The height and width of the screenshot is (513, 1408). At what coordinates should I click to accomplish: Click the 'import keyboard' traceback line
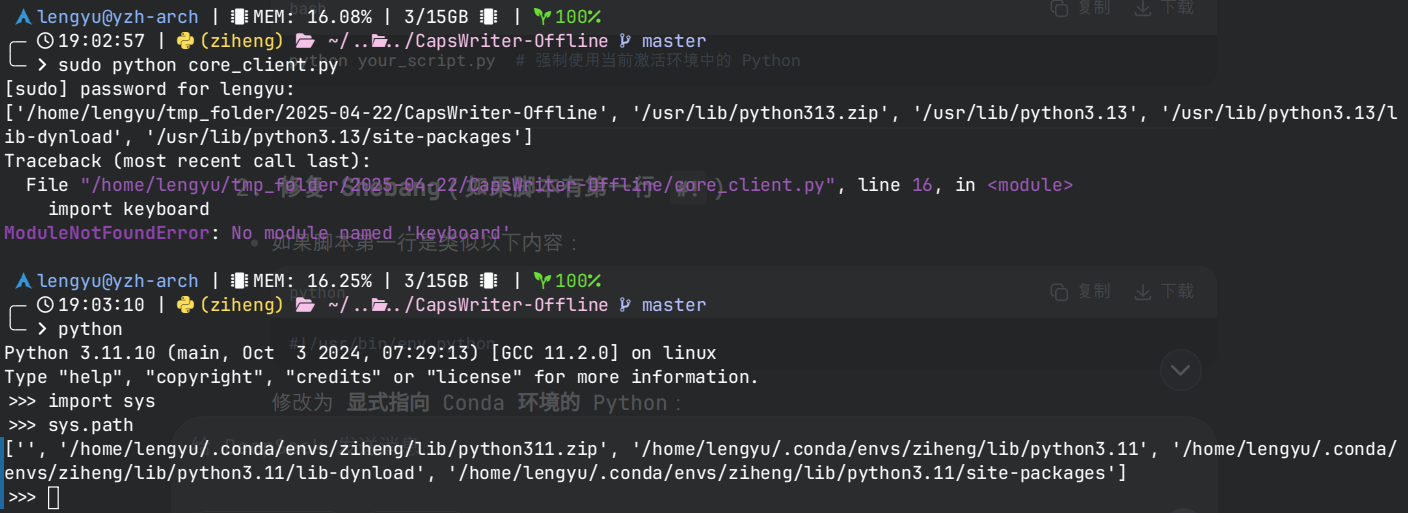click(x=128, y=209)
